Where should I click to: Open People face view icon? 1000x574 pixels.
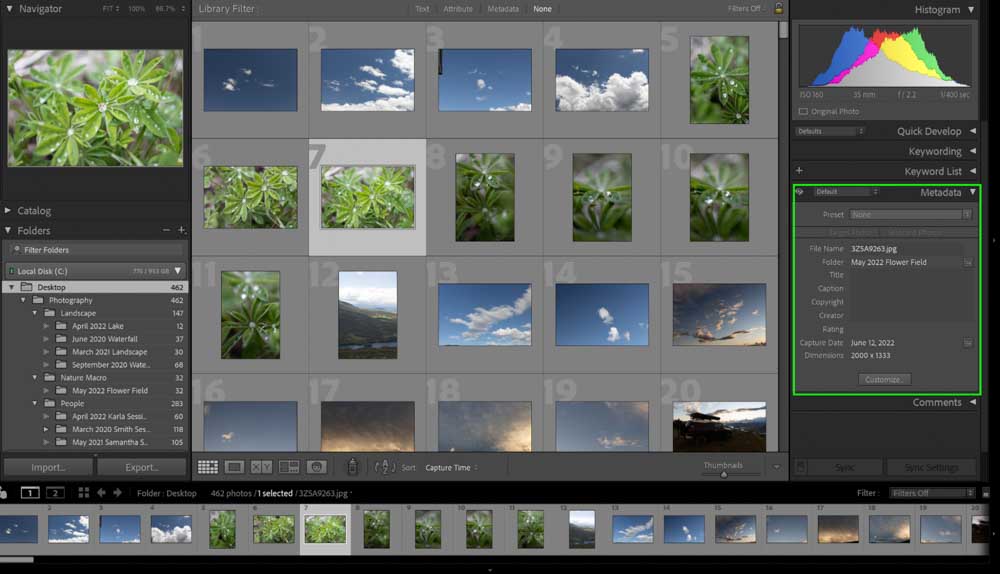click(317, 467)
